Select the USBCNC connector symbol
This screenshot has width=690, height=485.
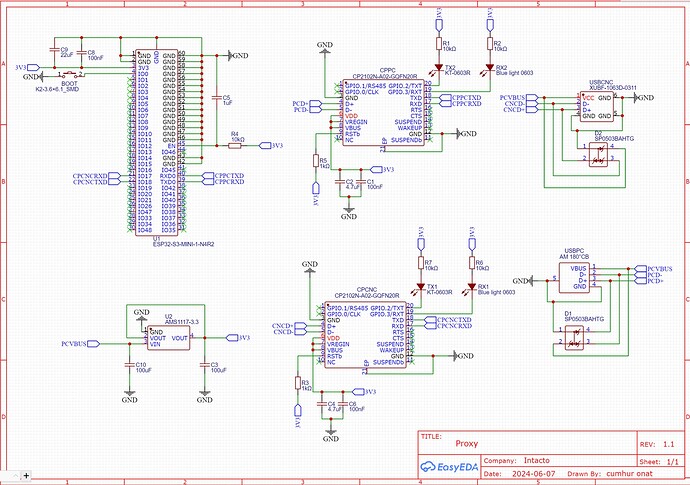pos(596,107)
